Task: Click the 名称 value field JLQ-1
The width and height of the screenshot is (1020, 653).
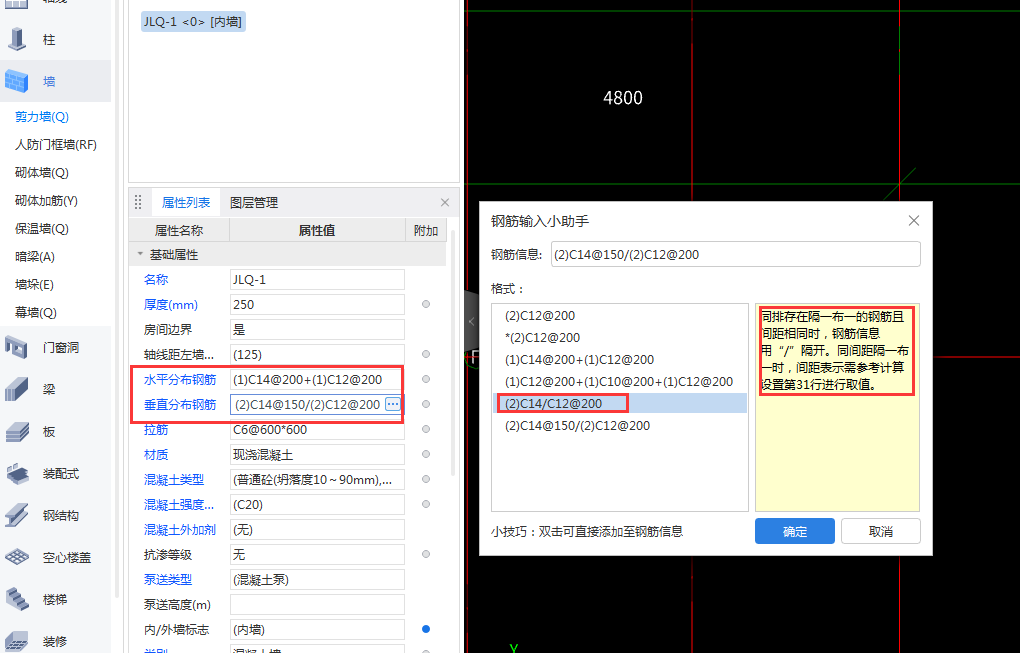Action: [x=317, y=280]
